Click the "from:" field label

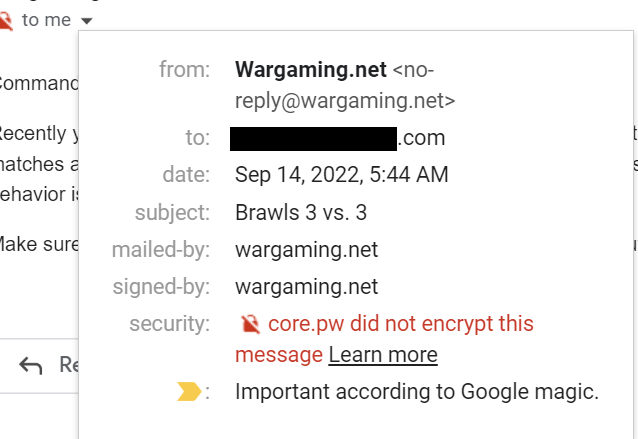click(184, 70)
